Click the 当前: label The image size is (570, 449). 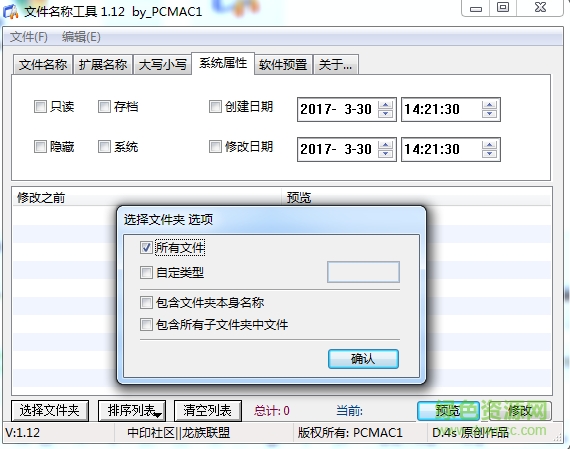(x=350, y=411)
